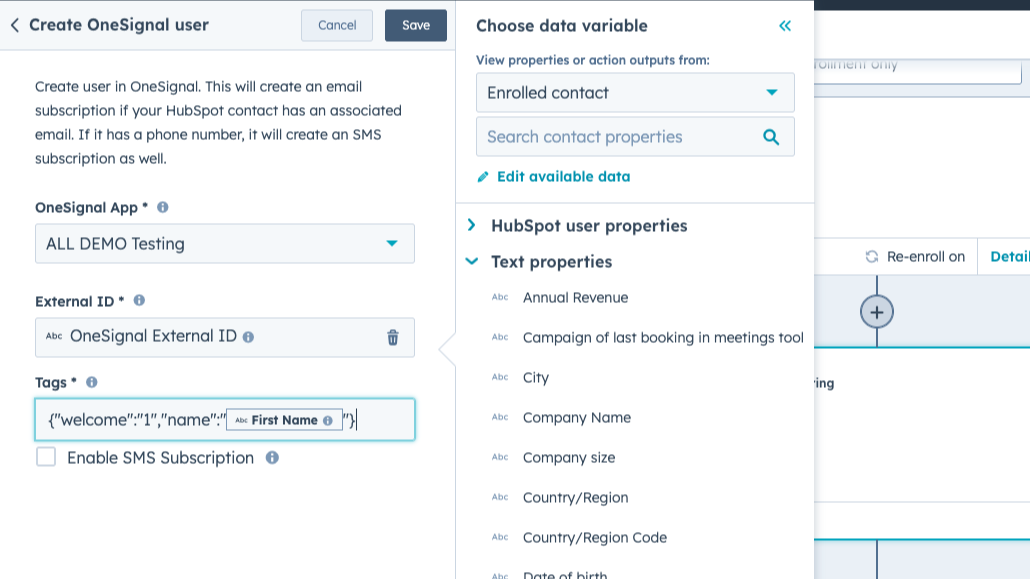Collapse the Text properties section
The height and width of the screenshot is (579, 1030).
(x=472, y=262)
